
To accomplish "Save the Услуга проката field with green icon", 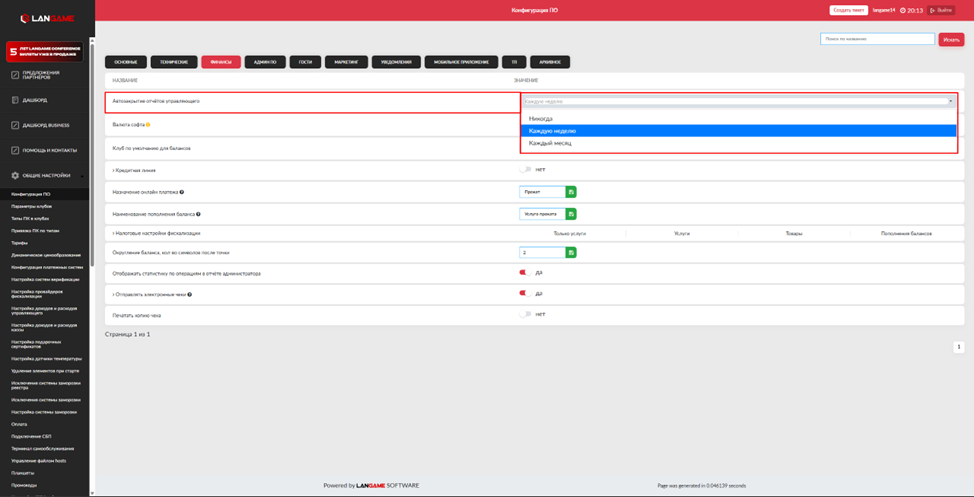I will coord(571,214).
